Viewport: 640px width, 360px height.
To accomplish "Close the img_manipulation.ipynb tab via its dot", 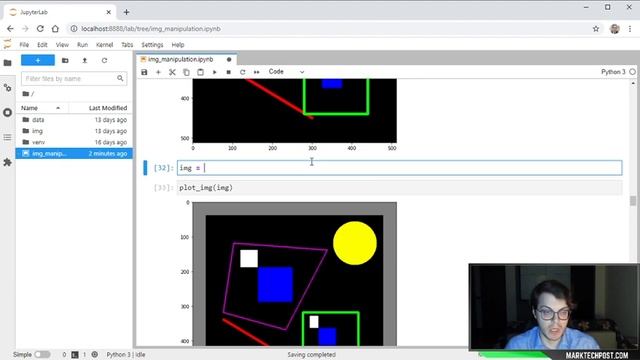I will [x=229, y=60].
